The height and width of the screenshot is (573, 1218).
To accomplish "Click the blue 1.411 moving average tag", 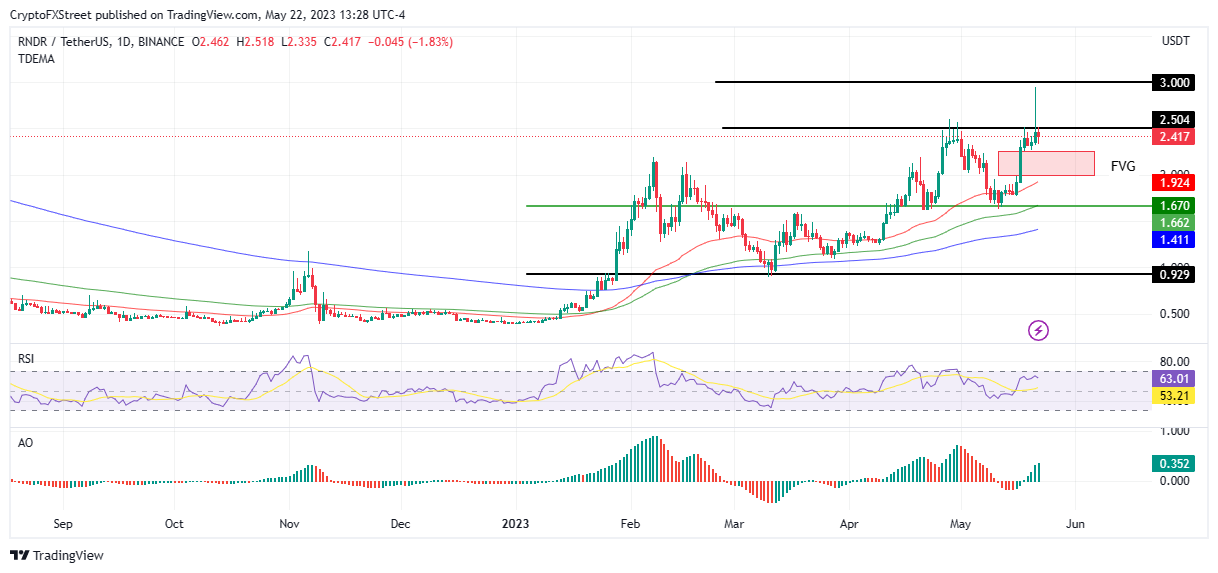I will [1173, 240].
